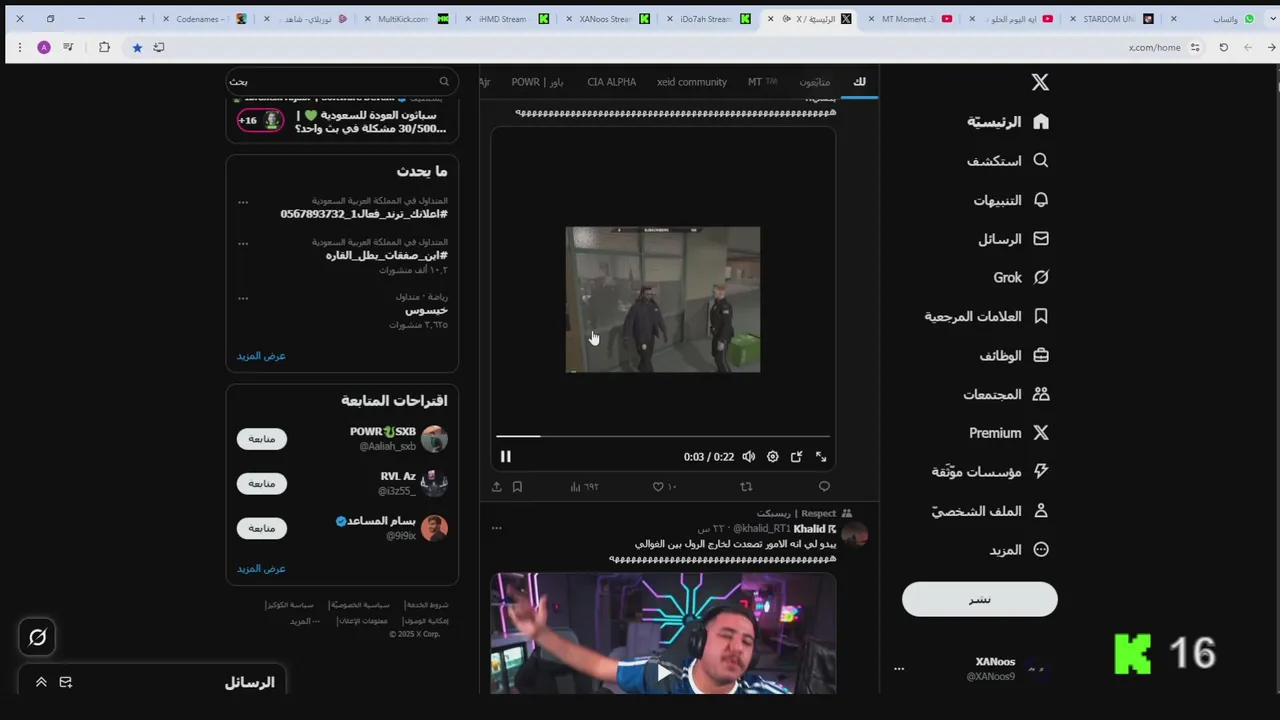The image size is (1280, 720).
Task: Like the video post with 10 likes
Action: (x=665, y=487)
